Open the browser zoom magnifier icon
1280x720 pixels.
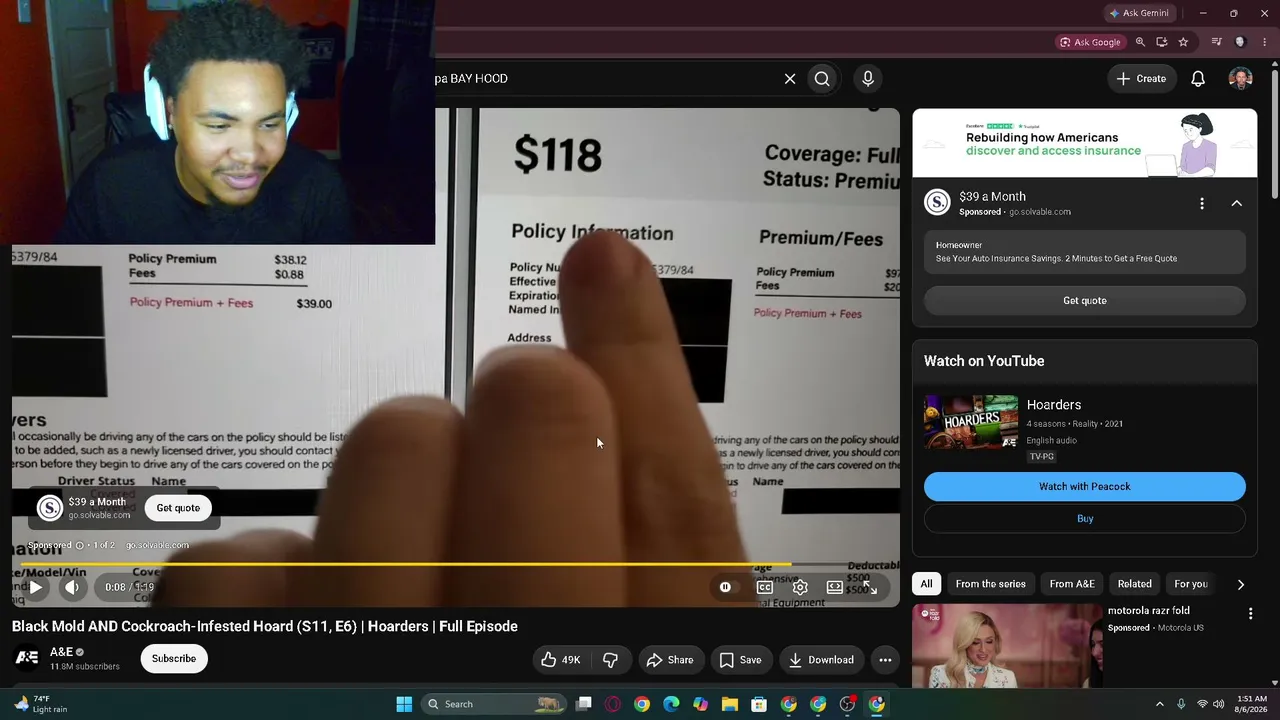point(1140,42)
